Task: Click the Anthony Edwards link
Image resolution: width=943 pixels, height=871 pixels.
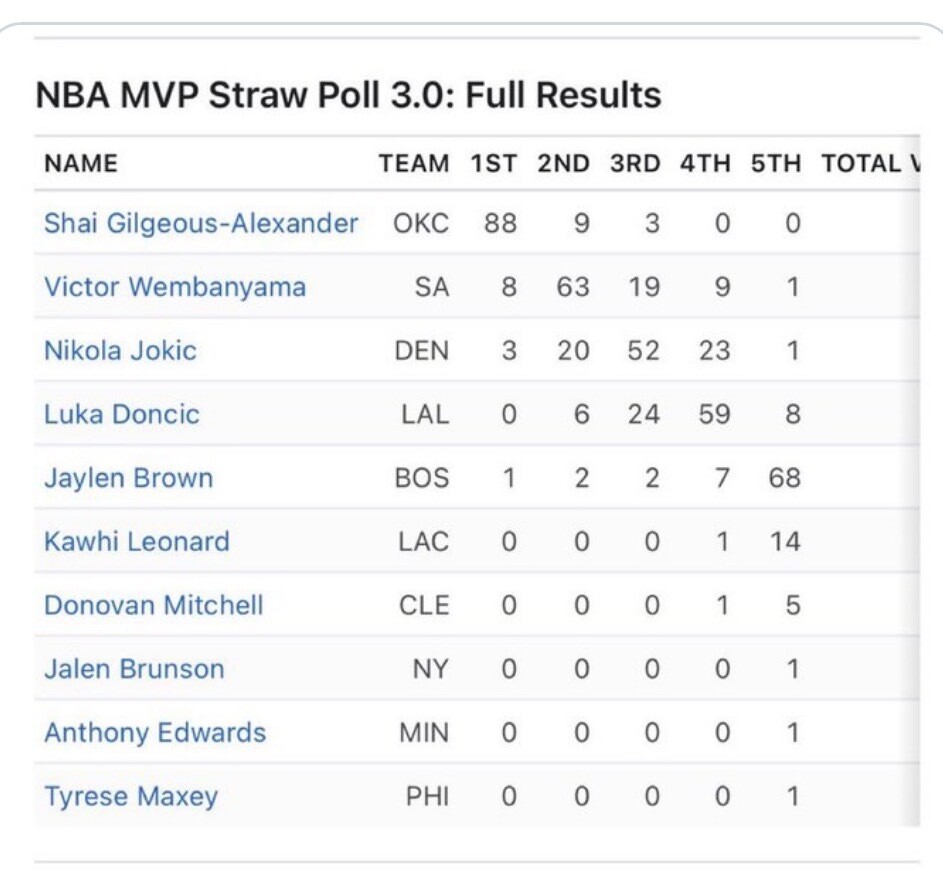Action: (x=155, y=733)
